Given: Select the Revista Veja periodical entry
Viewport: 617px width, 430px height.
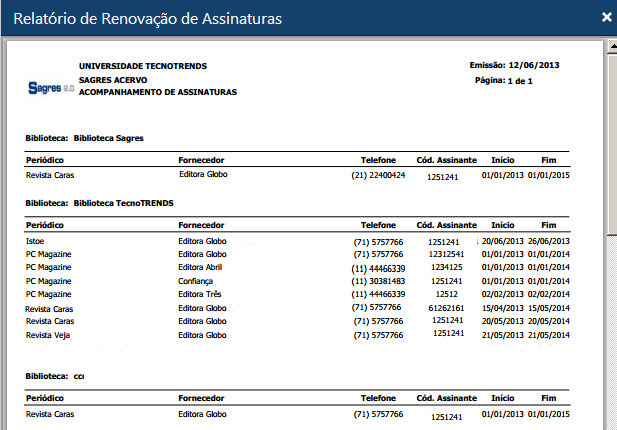Looking at the screenshot, I should (x=50, y=335).
